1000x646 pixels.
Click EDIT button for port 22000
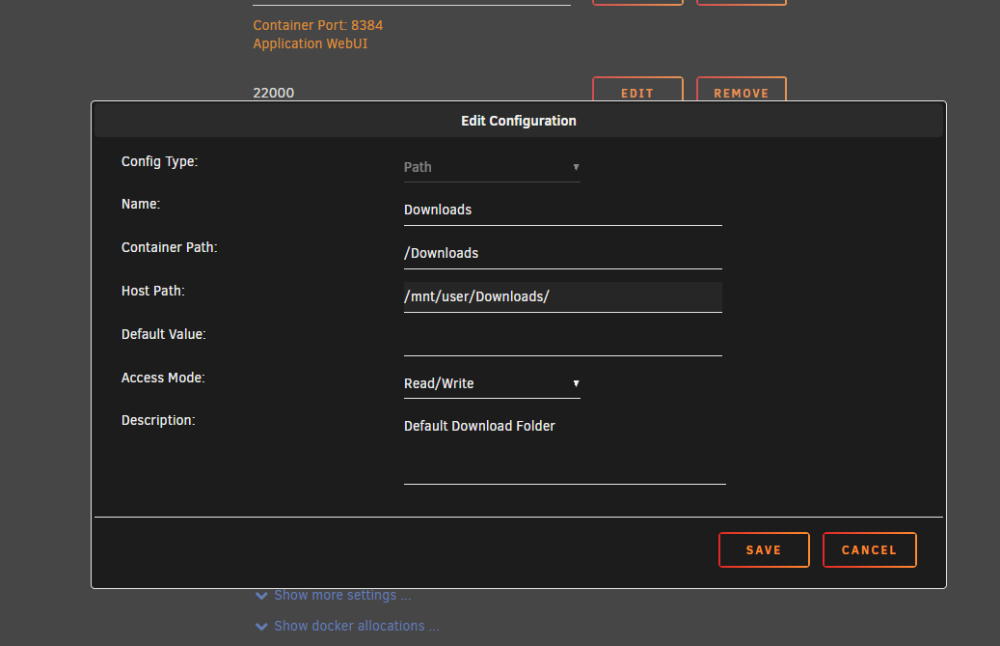point(637,90)
